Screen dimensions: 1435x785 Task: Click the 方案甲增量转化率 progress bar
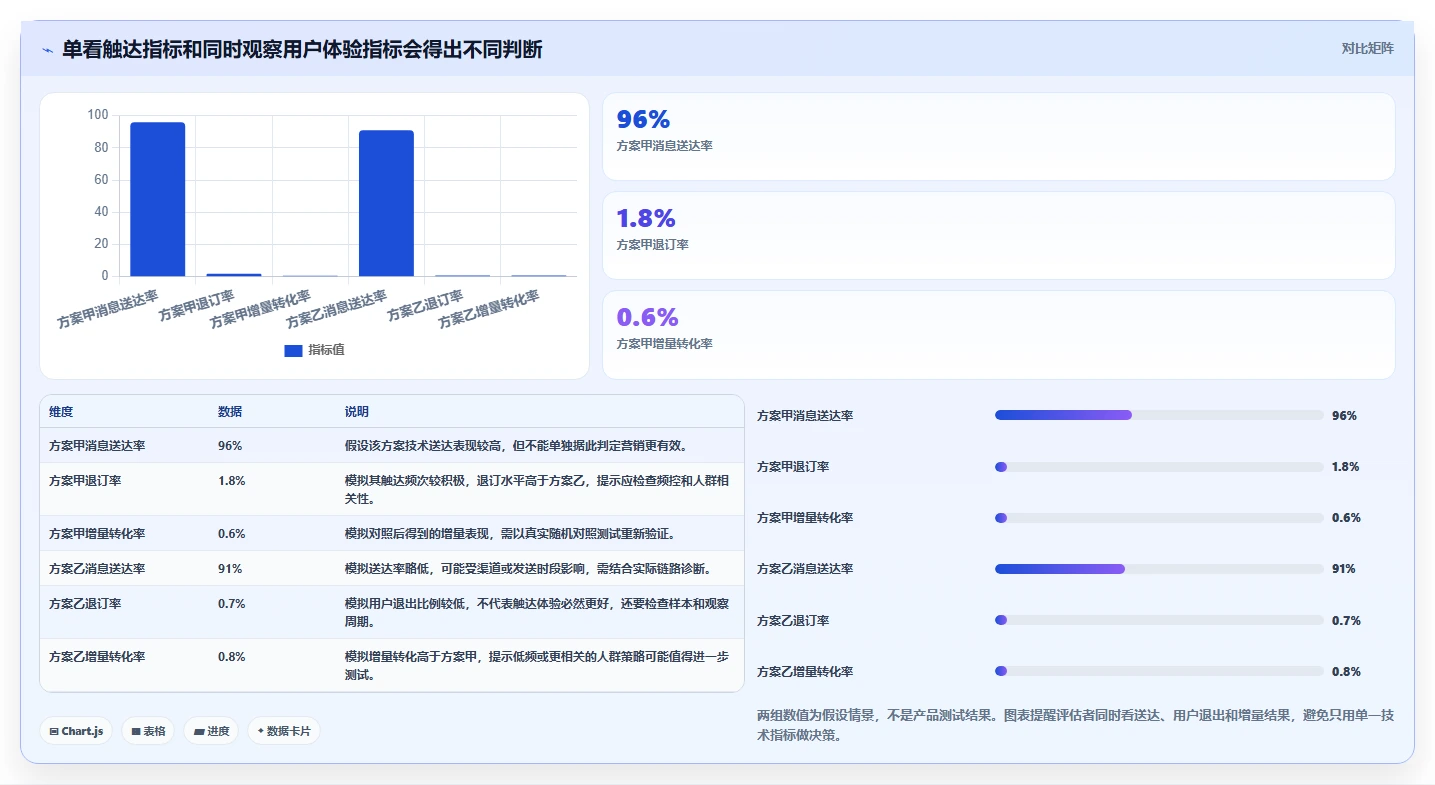[1159, 518]
